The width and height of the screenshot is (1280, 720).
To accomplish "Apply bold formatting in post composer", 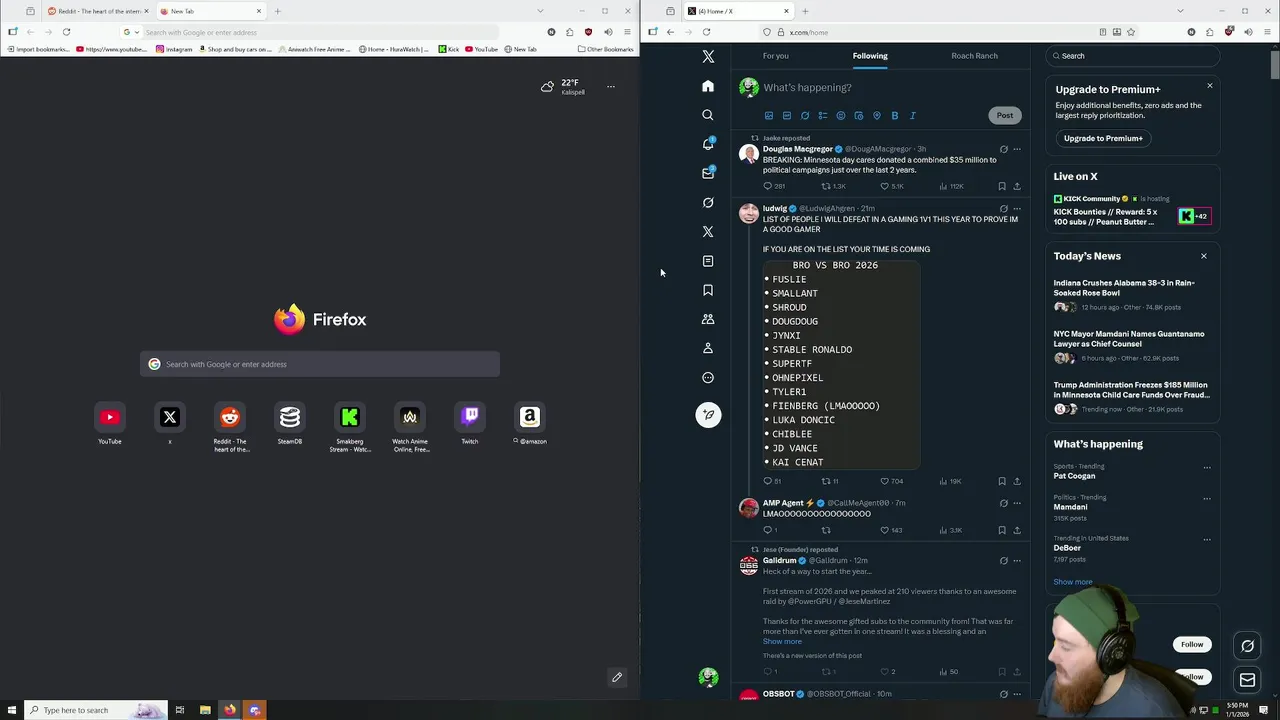I will pyautogui.click(x=895, y=116).
